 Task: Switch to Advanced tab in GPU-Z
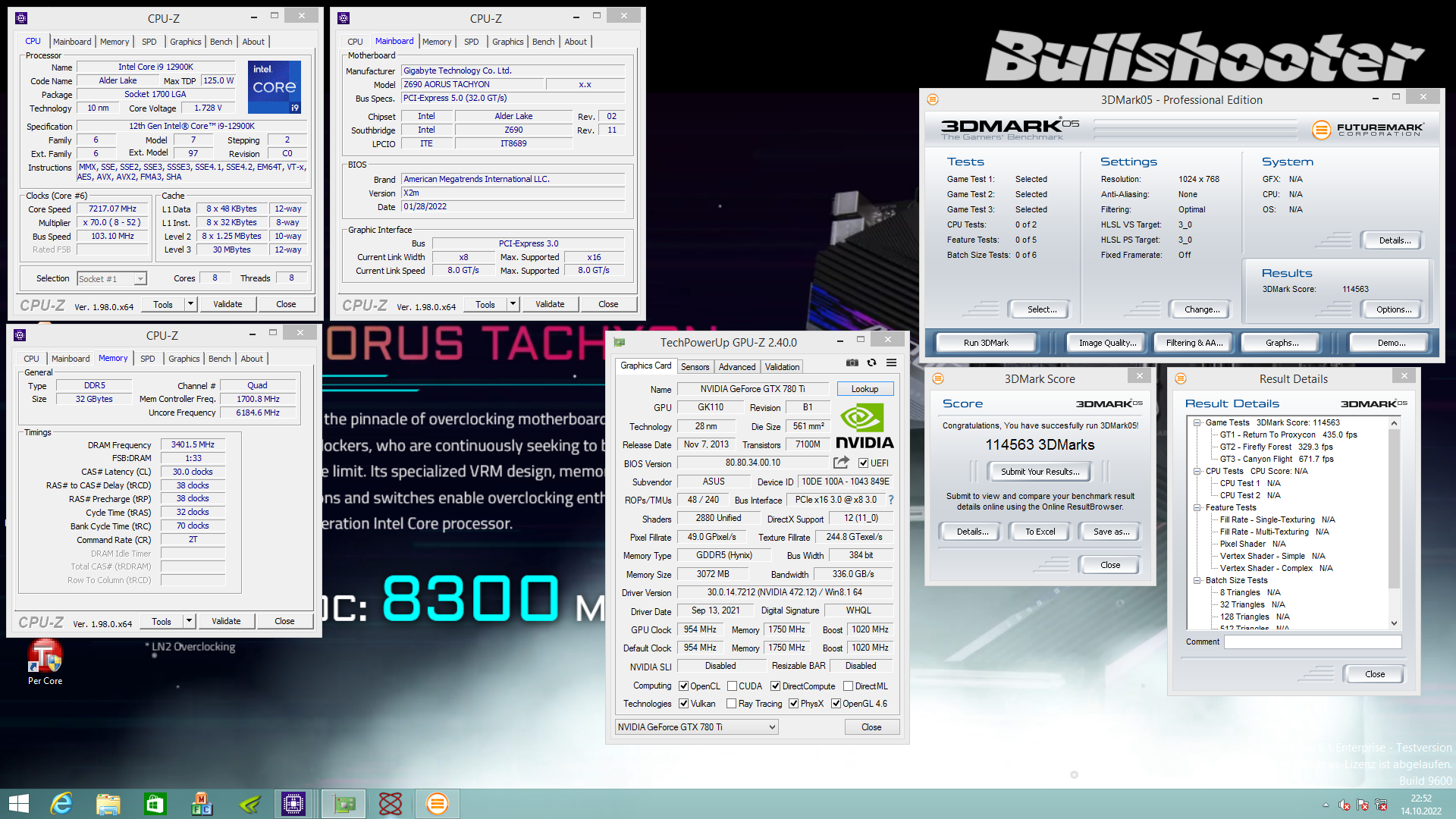click(x=737, y=367)
